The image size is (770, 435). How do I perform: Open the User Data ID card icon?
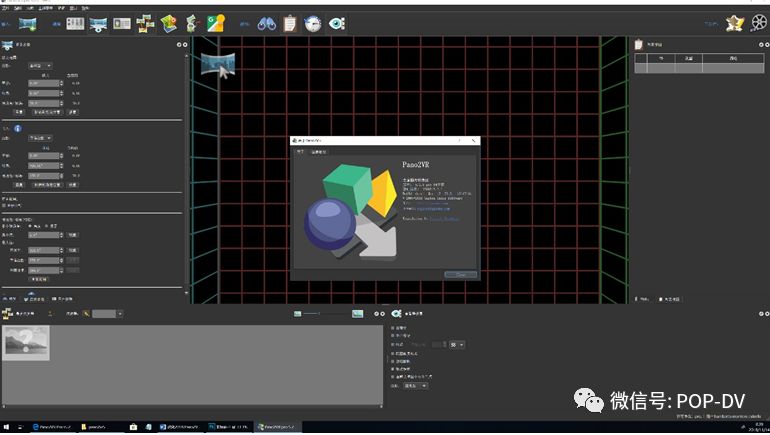coord(122,24)
